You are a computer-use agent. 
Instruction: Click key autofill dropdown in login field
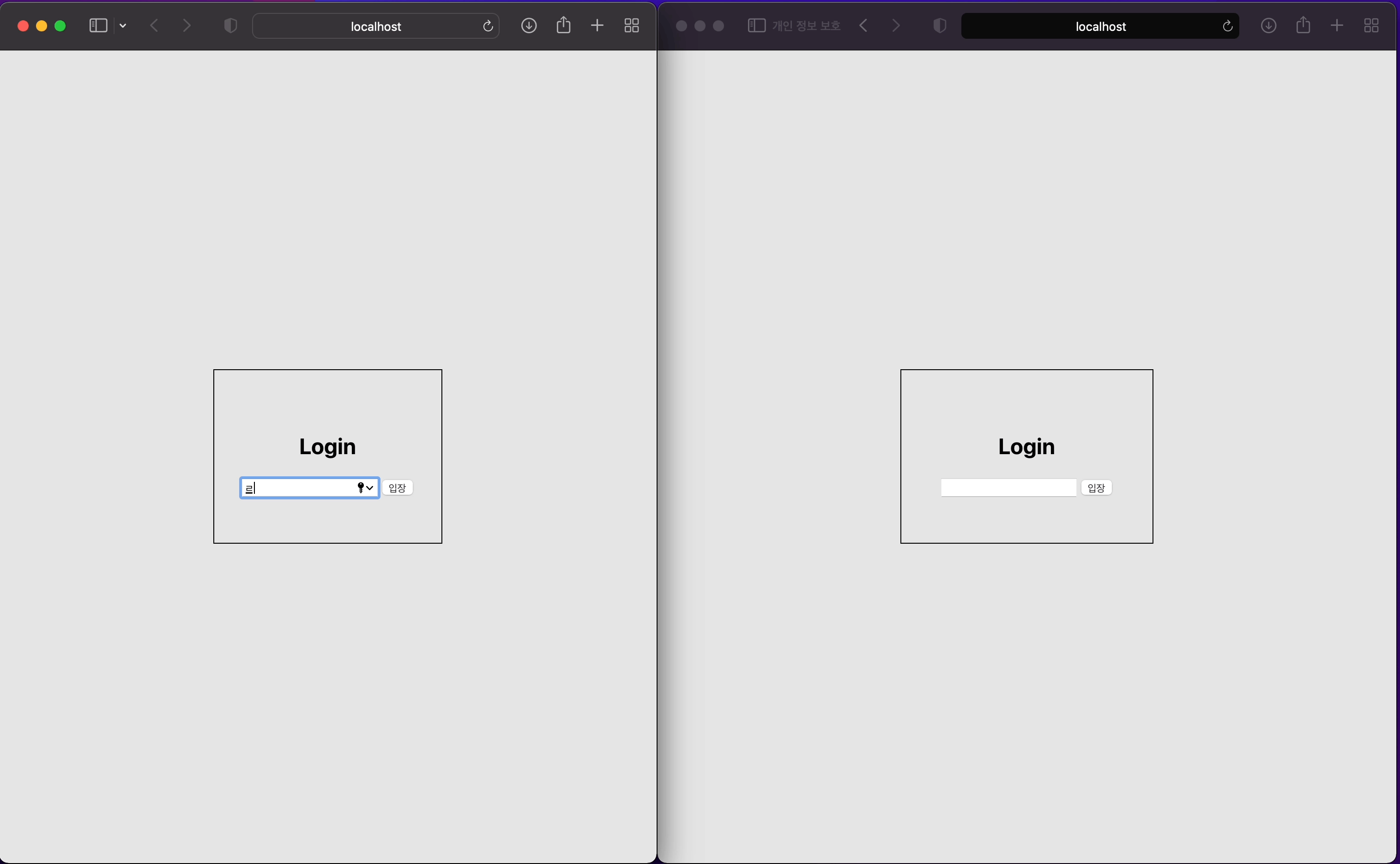pyautogui.click(x=365, y=487)
